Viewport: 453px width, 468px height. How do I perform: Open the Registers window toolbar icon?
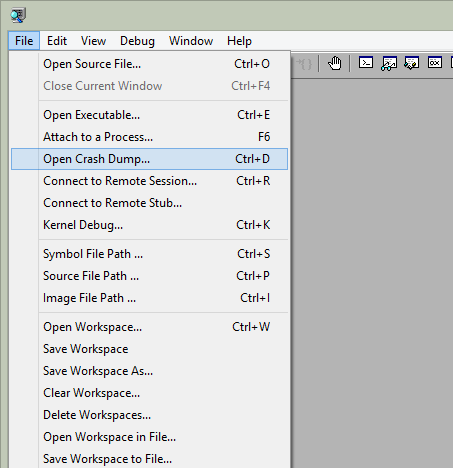435,63
